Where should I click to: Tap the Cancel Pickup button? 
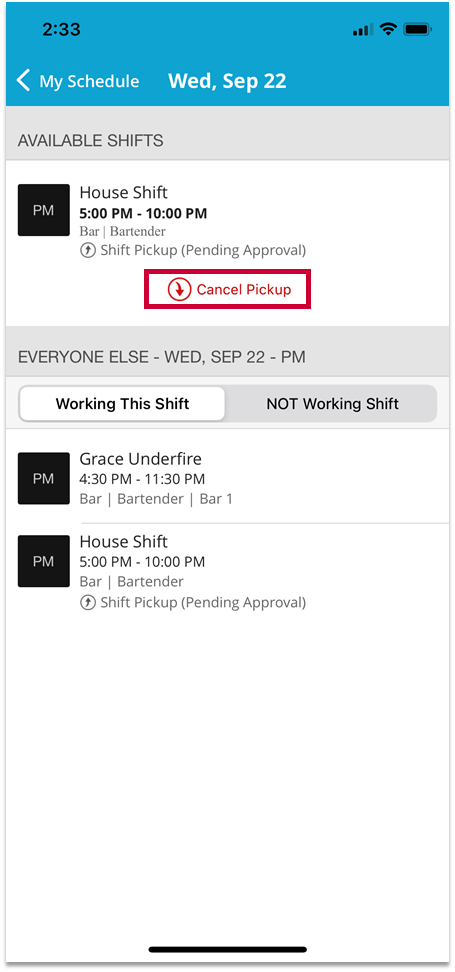tap(228, 289)
